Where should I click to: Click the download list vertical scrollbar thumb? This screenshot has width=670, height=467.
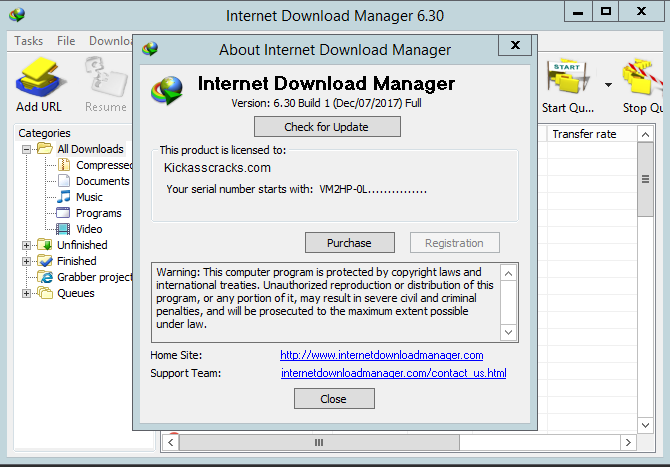pyautogui.click(x=645, y=179)
